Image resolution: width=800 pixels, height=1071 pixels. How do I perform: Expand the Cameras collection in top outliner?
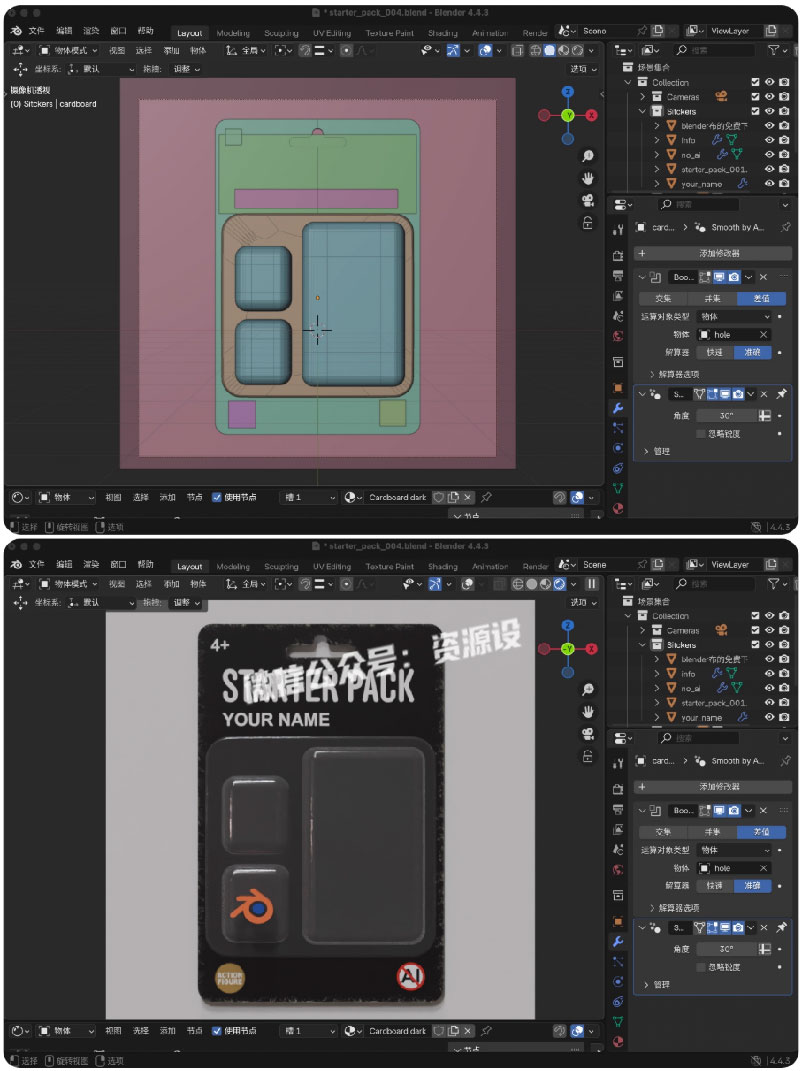(x=642, y=96)
